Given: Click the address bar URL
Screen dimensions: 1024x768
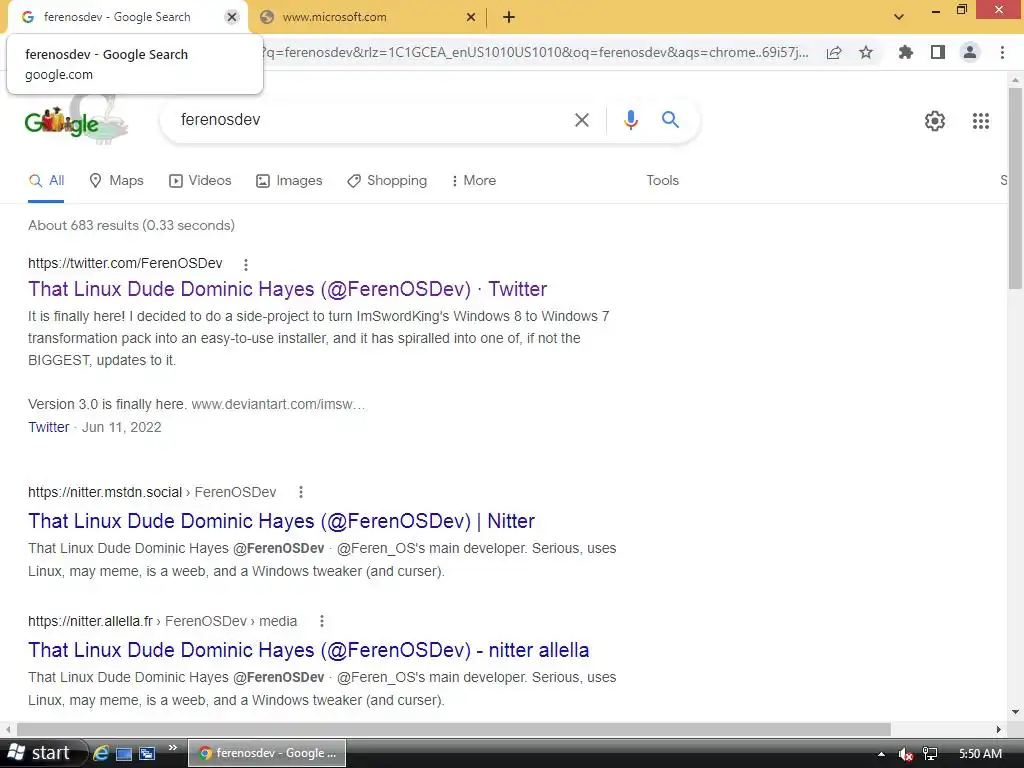Looking at the screenshot, I should coord(536,52).
